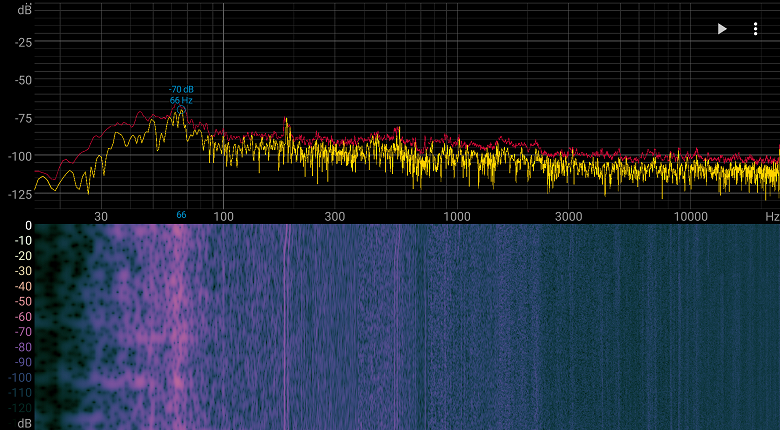Click the blue 66 Hz peak label
Screen dimensions: 780x430
[x=181, y=100]
